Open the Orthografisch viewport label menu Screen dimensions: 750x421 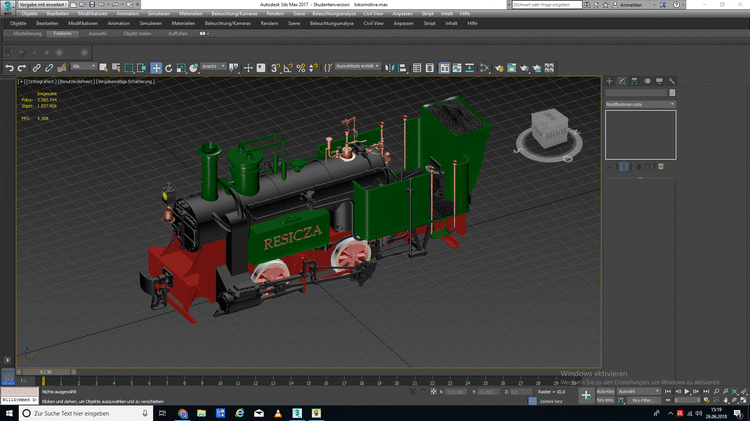(x=40, y=82)
